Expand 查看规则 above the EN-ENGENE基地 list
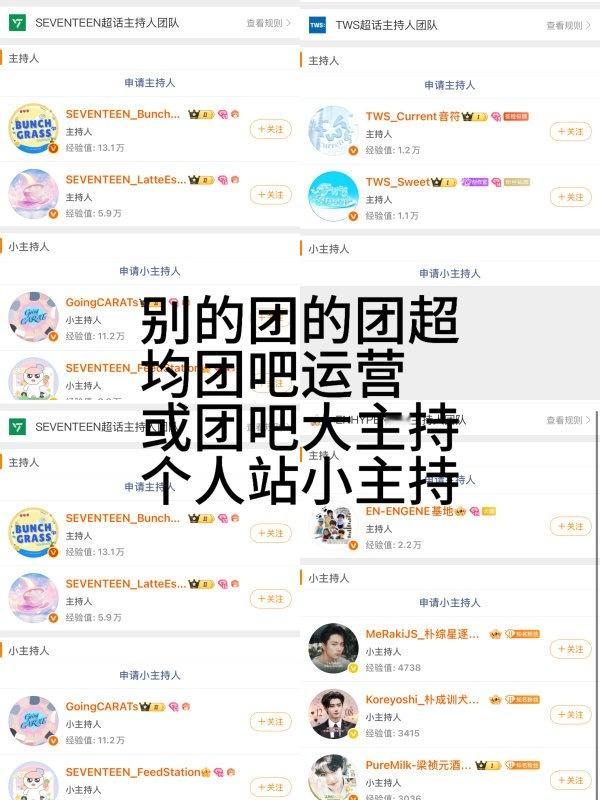 pos(568,420)
